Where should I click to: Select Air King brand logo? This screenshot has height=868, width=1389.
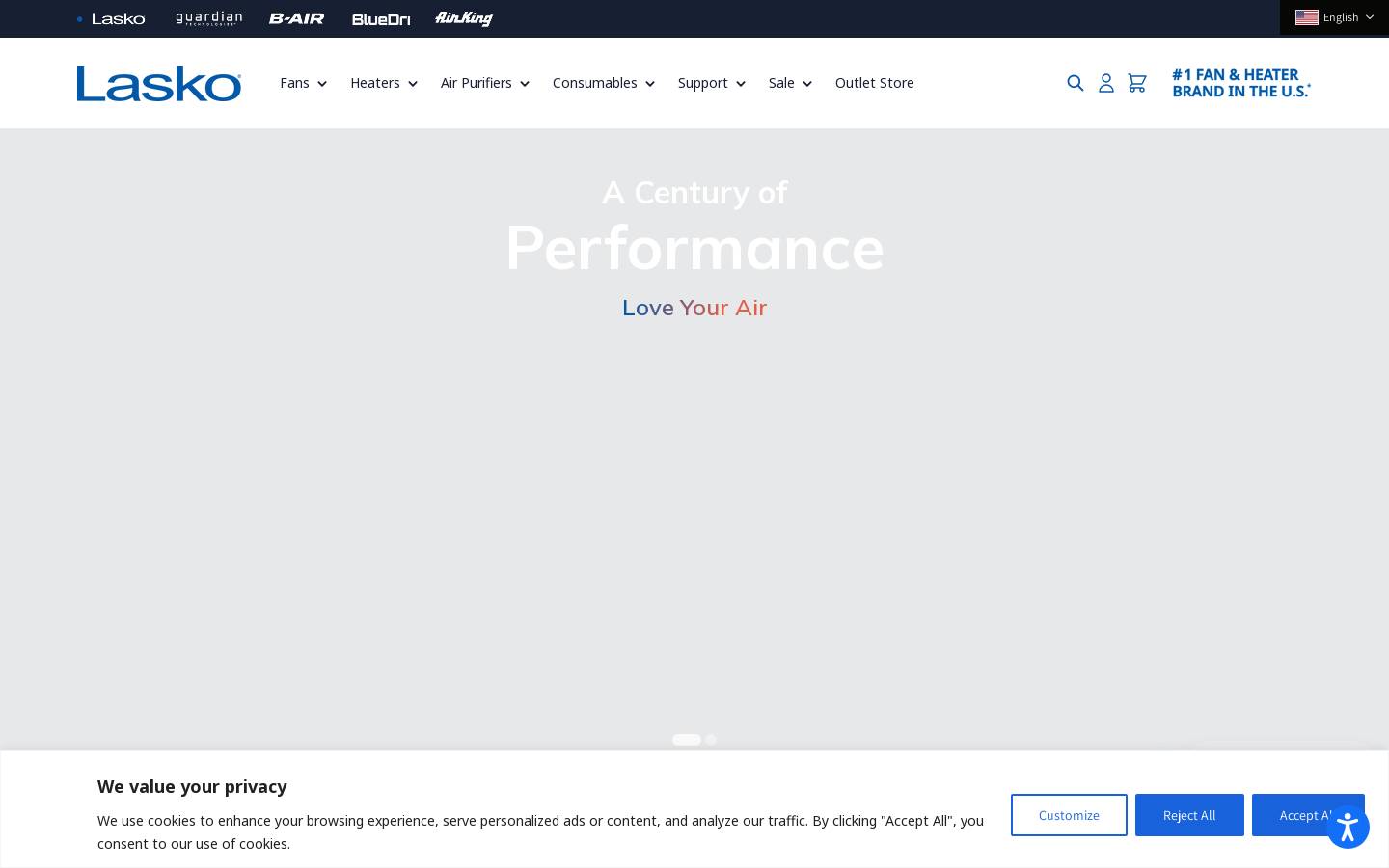(464, 18)
